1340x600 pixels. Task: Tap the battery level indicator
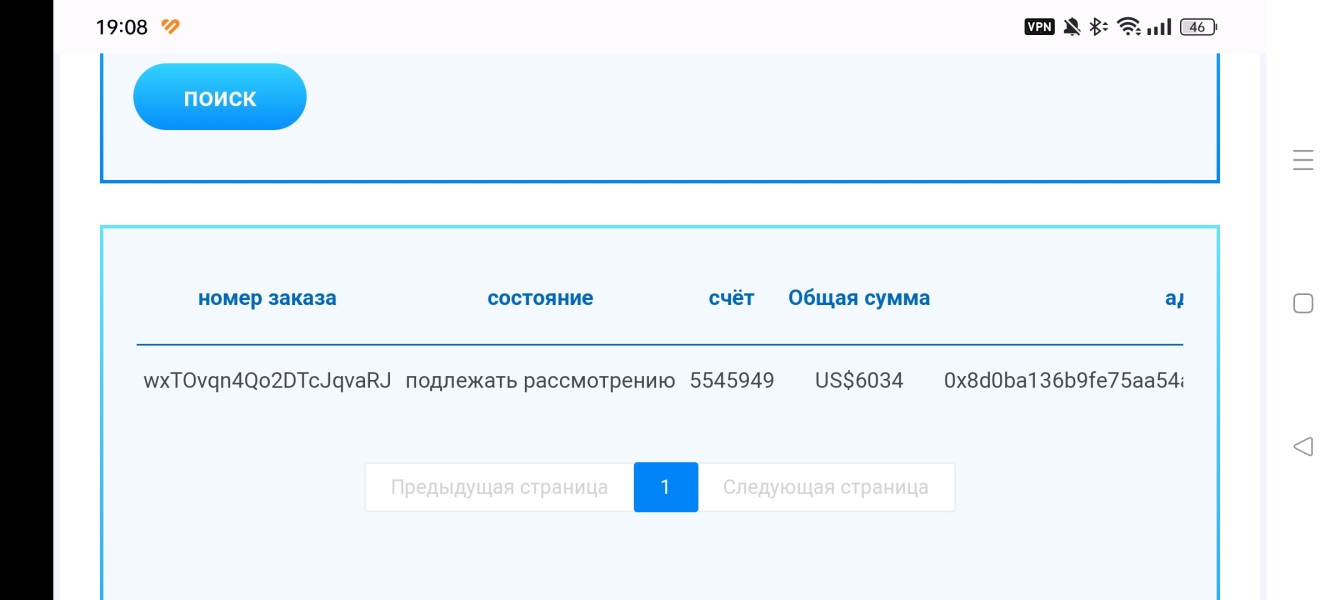pos(1198,27)
